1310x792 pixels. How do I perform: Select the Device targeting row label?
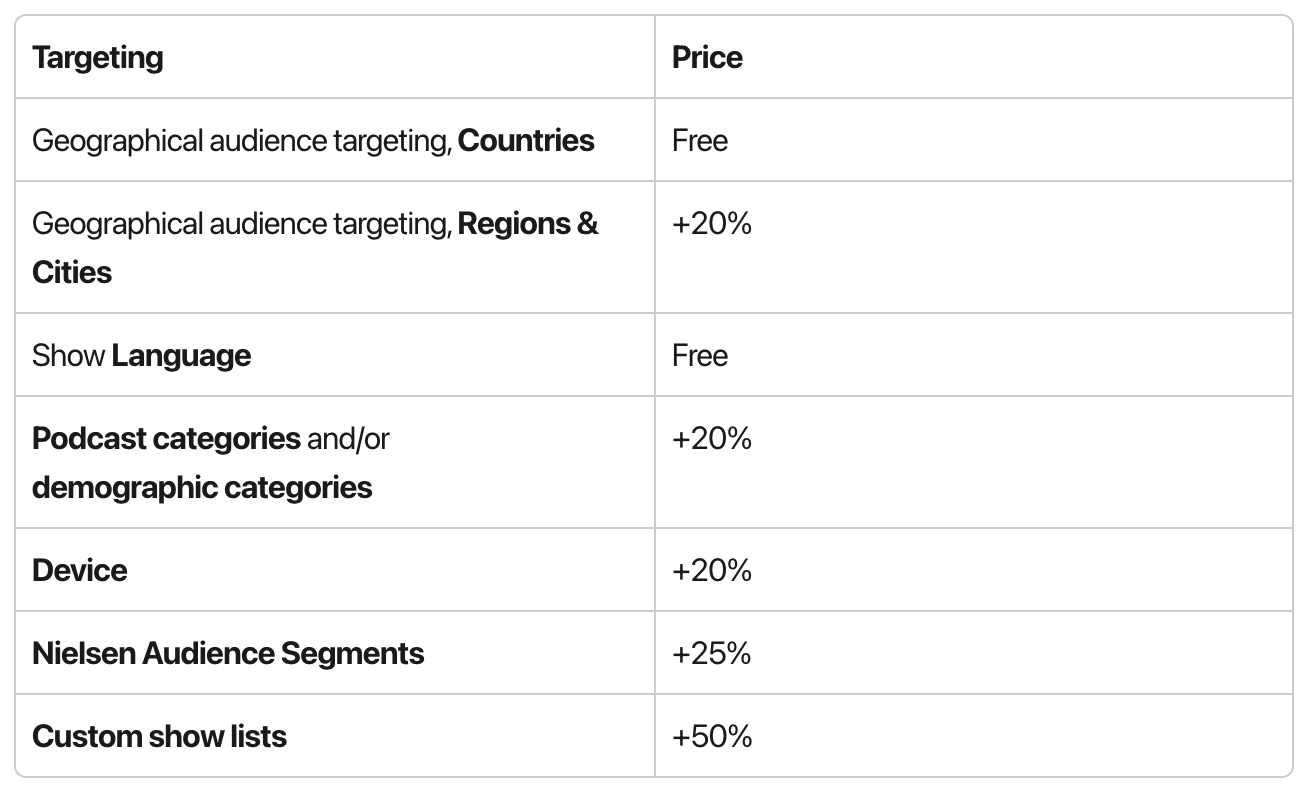80,570
